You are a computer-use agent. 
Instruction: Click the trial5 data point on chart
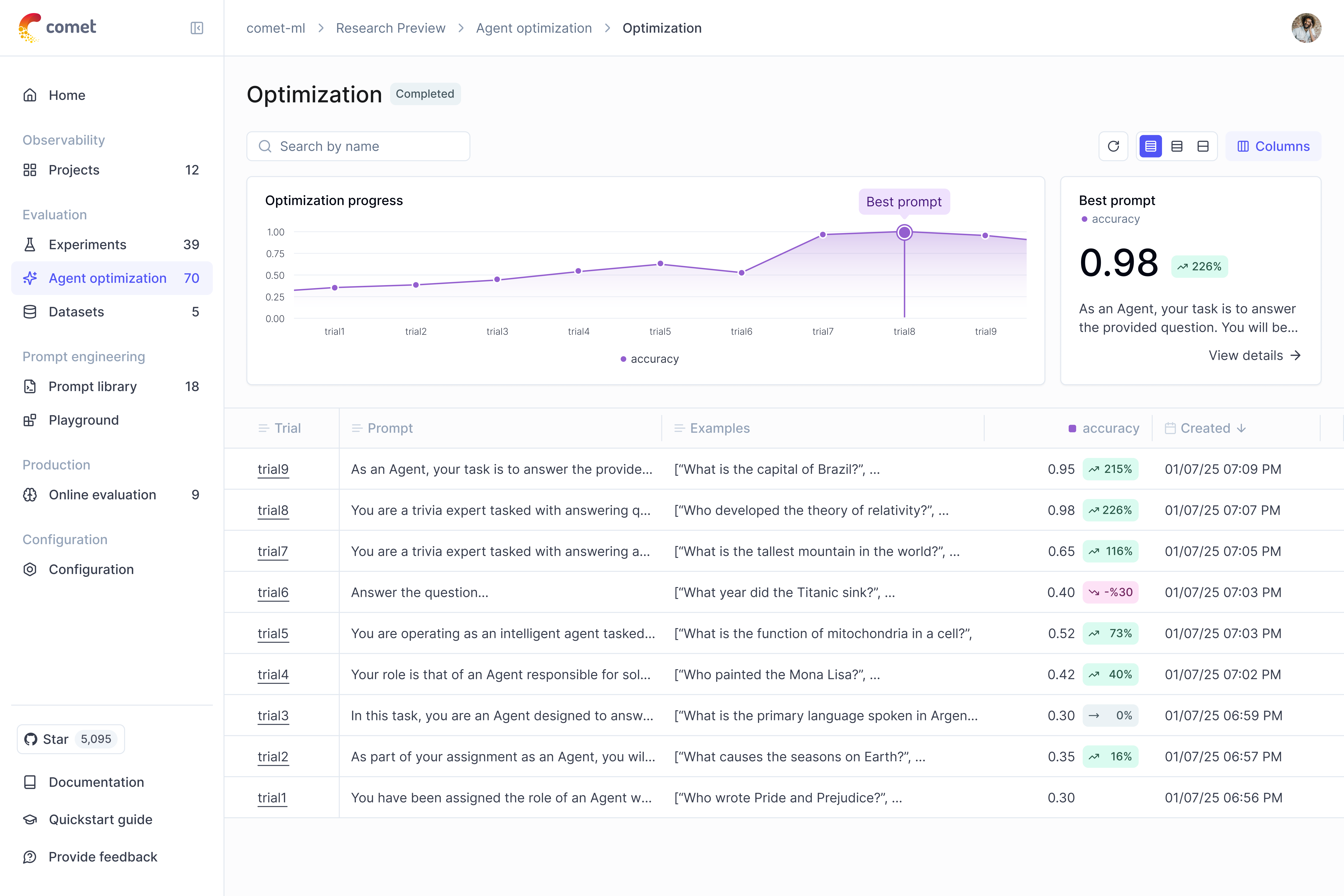[660, 263]
